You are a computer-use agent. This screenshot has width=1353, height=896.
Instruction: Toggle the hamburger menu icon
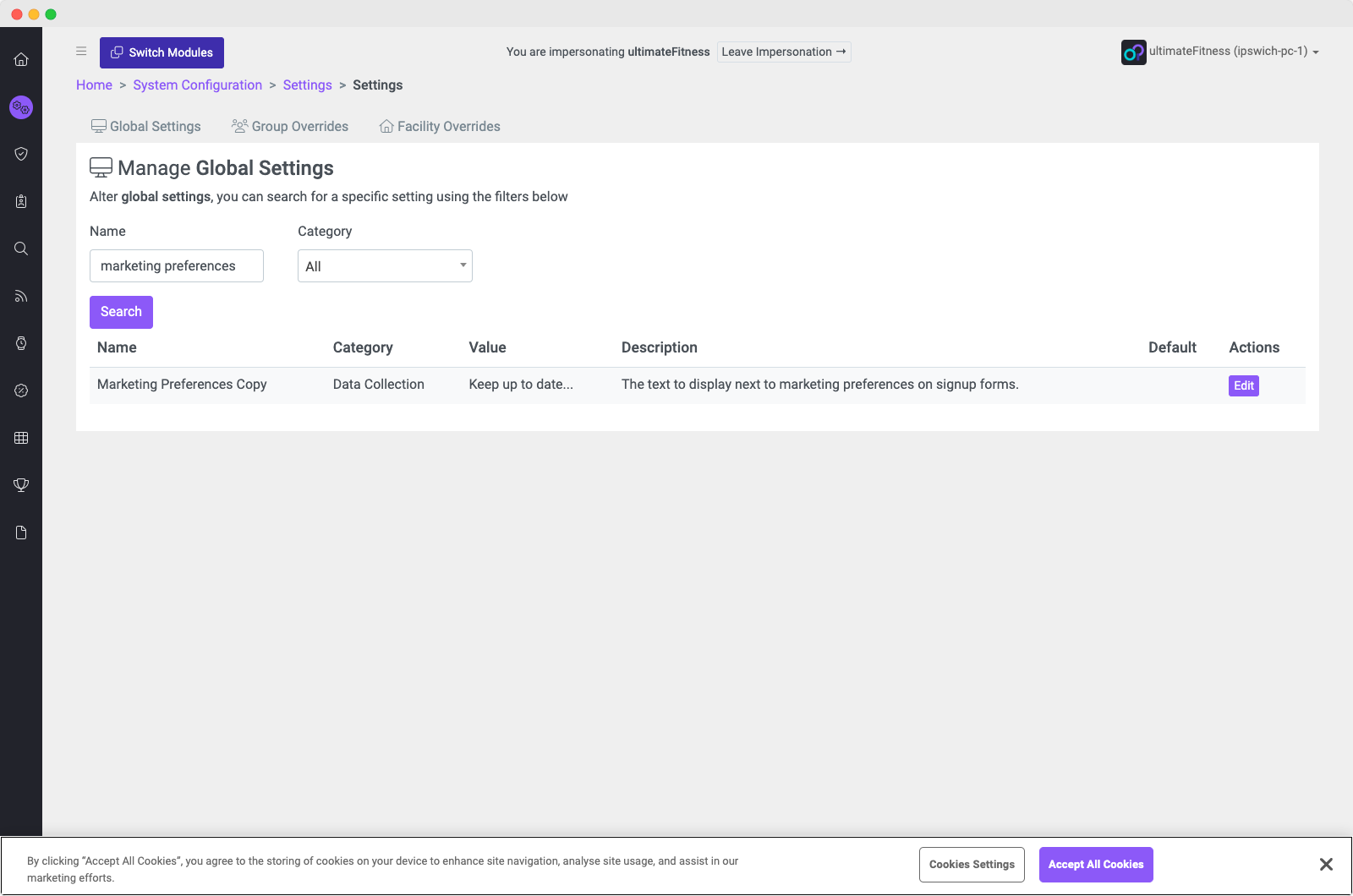tap(81, 52)
